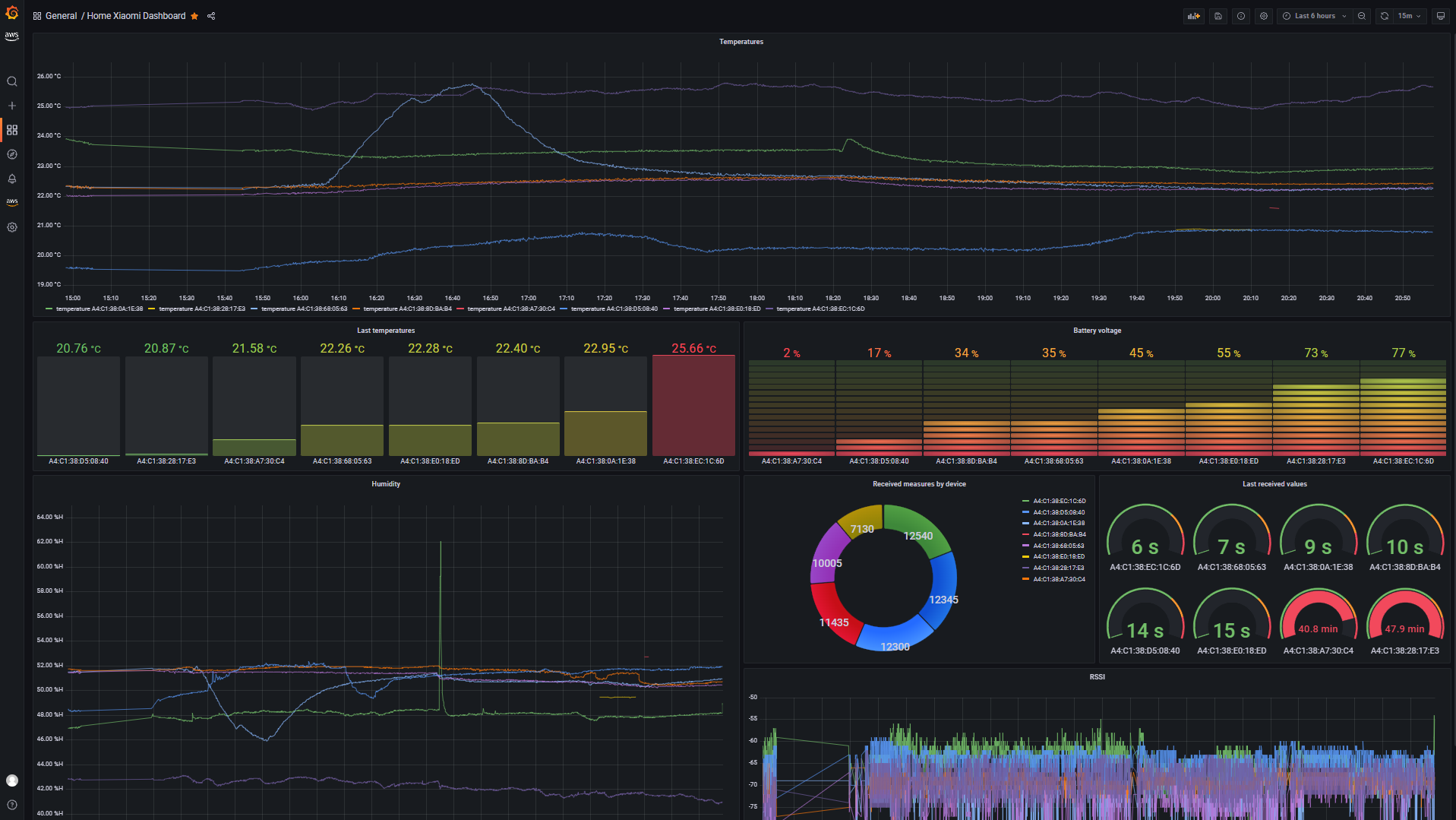Click the General folder breadcrumb
The image size is (1456, 820).
click(x=61, y=16)
